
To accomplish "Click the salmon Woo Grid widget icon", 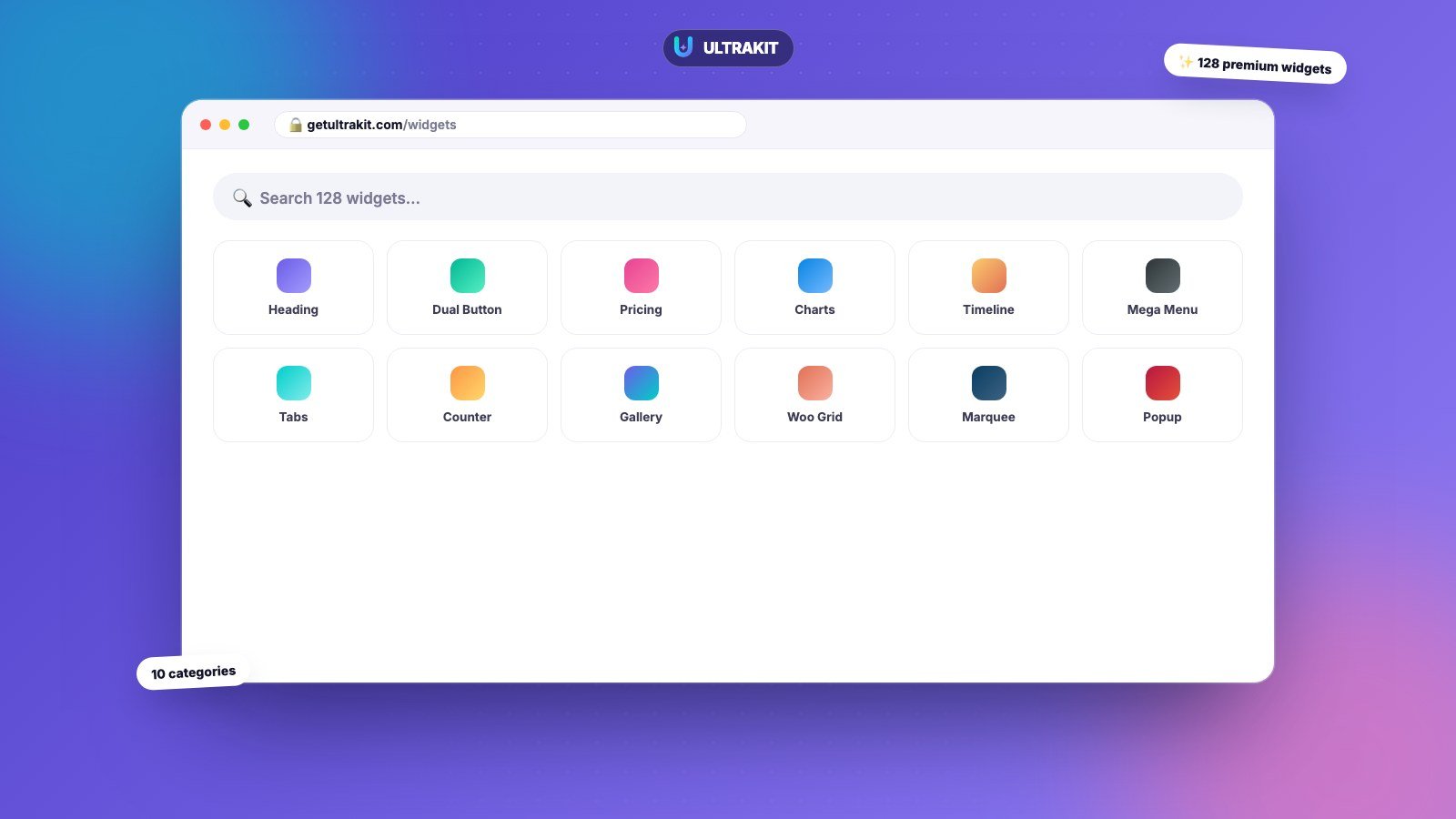I will click(x=814, y=383).
